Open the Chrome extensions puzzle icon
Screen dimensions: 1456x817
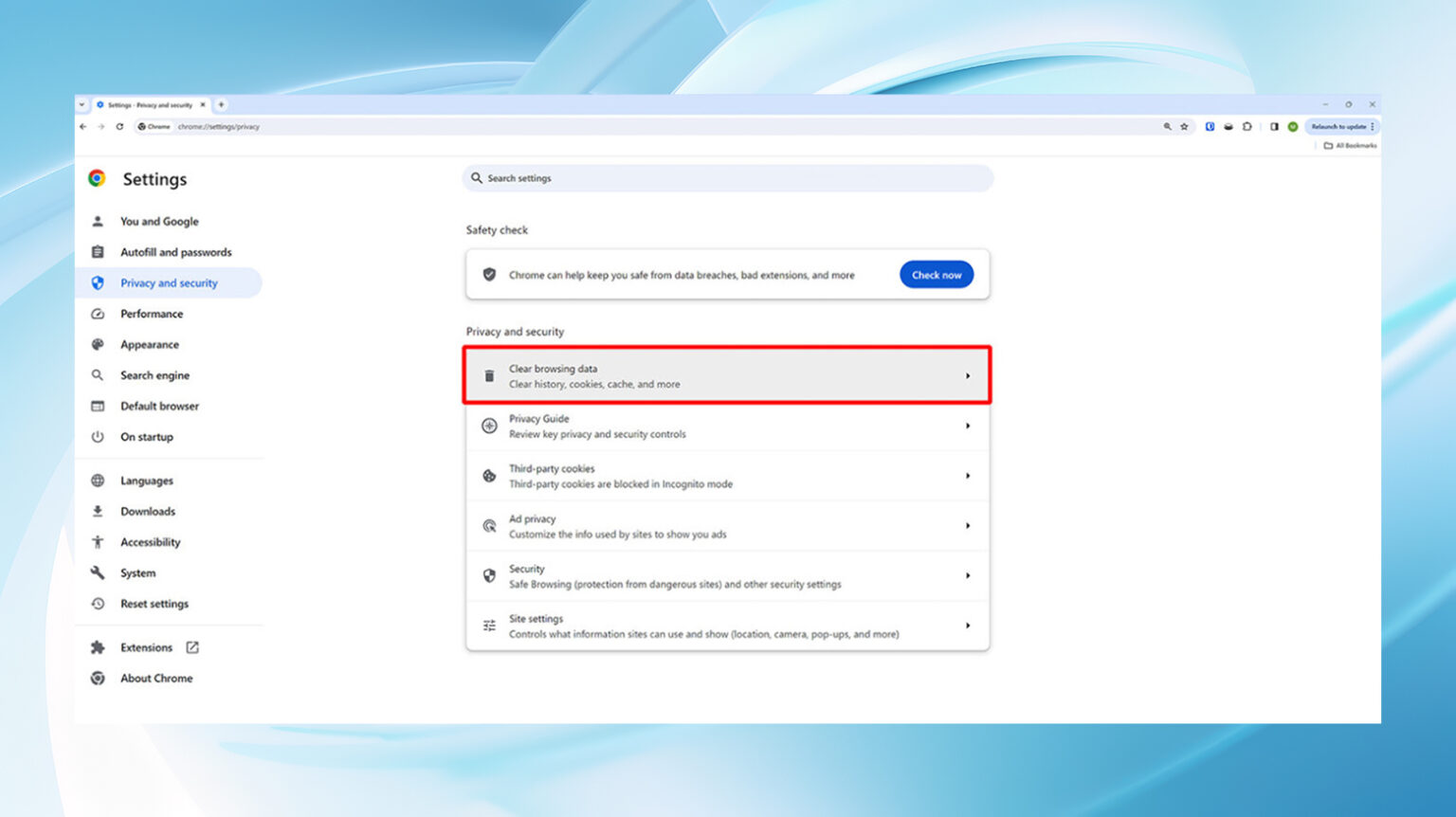pyautogui.click(x=1247, y=126)
